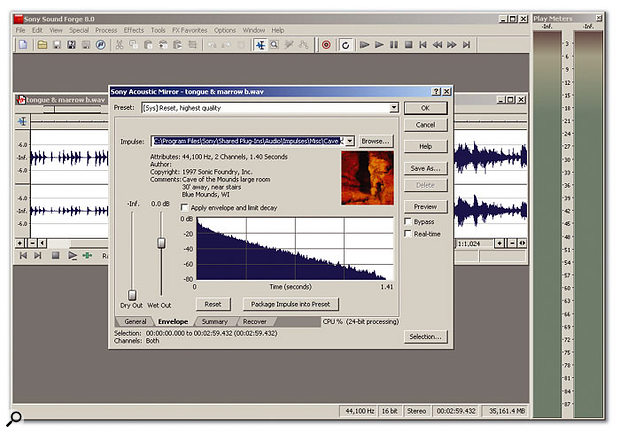Viewport: 620px width, 433px height.
Task: Click Go to Start in the wav window transport
Action: 23,256
